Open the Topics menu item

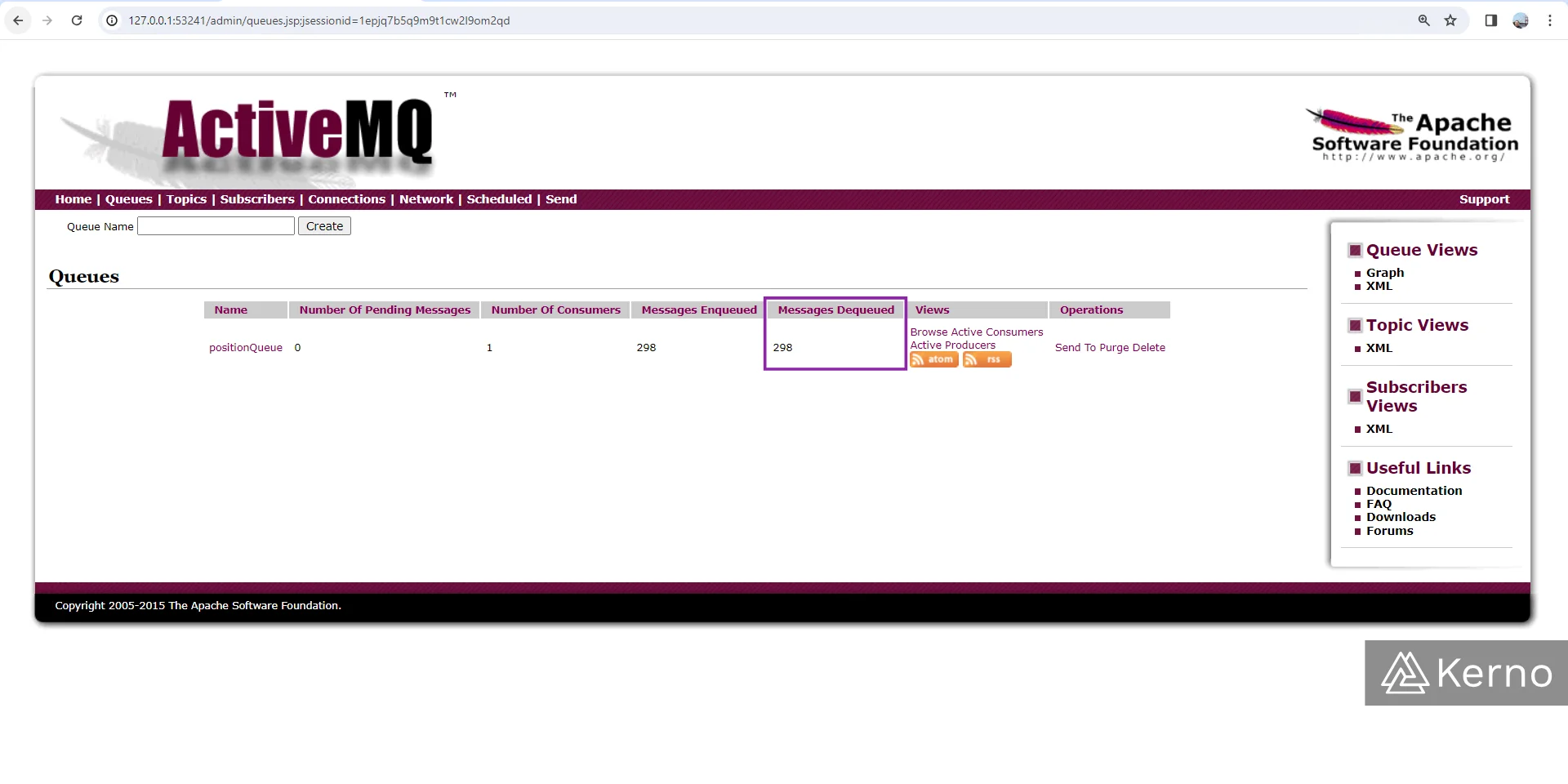tap(186, 199)
